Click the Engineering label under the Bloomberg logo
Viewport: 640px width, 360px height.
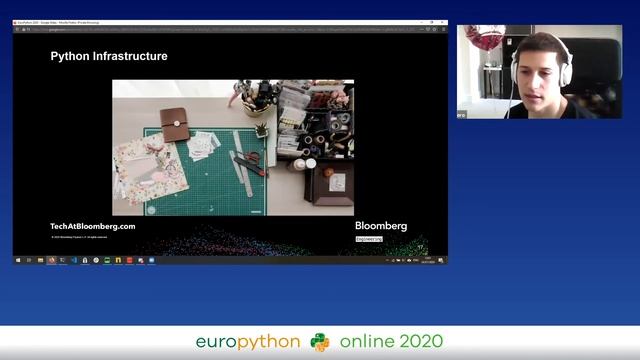[369, 239]
